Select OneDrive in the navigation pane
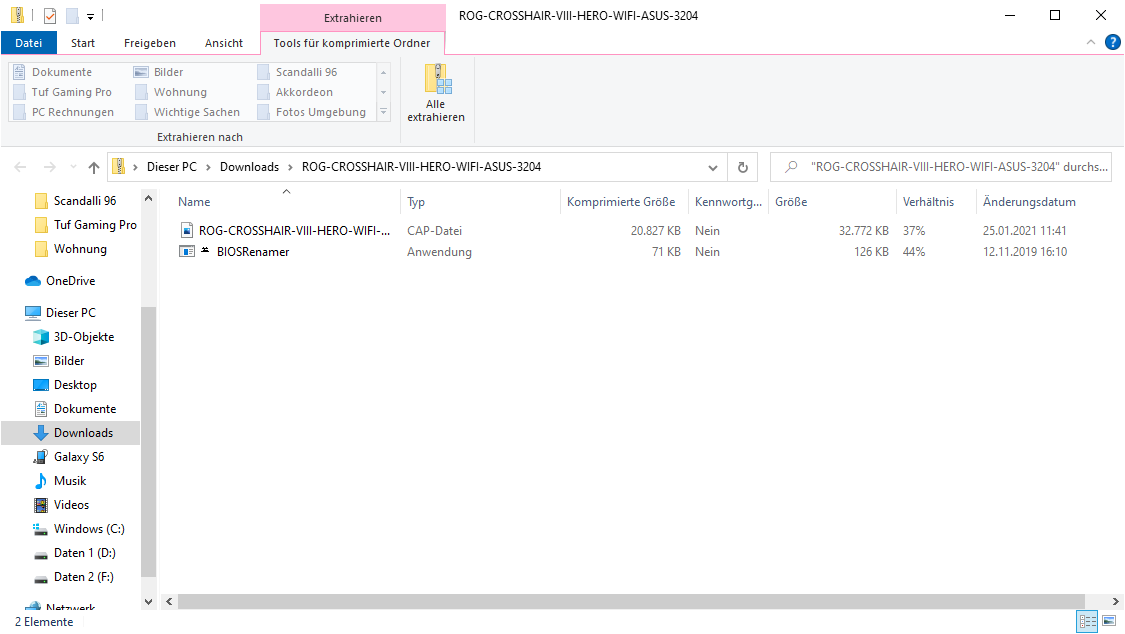This screenshot has height=634, width=1125. coord(60,280)
